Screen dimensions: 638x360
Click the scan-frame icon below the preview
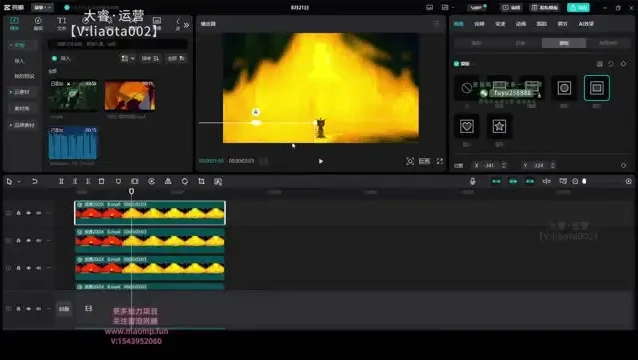coord(410,161)
